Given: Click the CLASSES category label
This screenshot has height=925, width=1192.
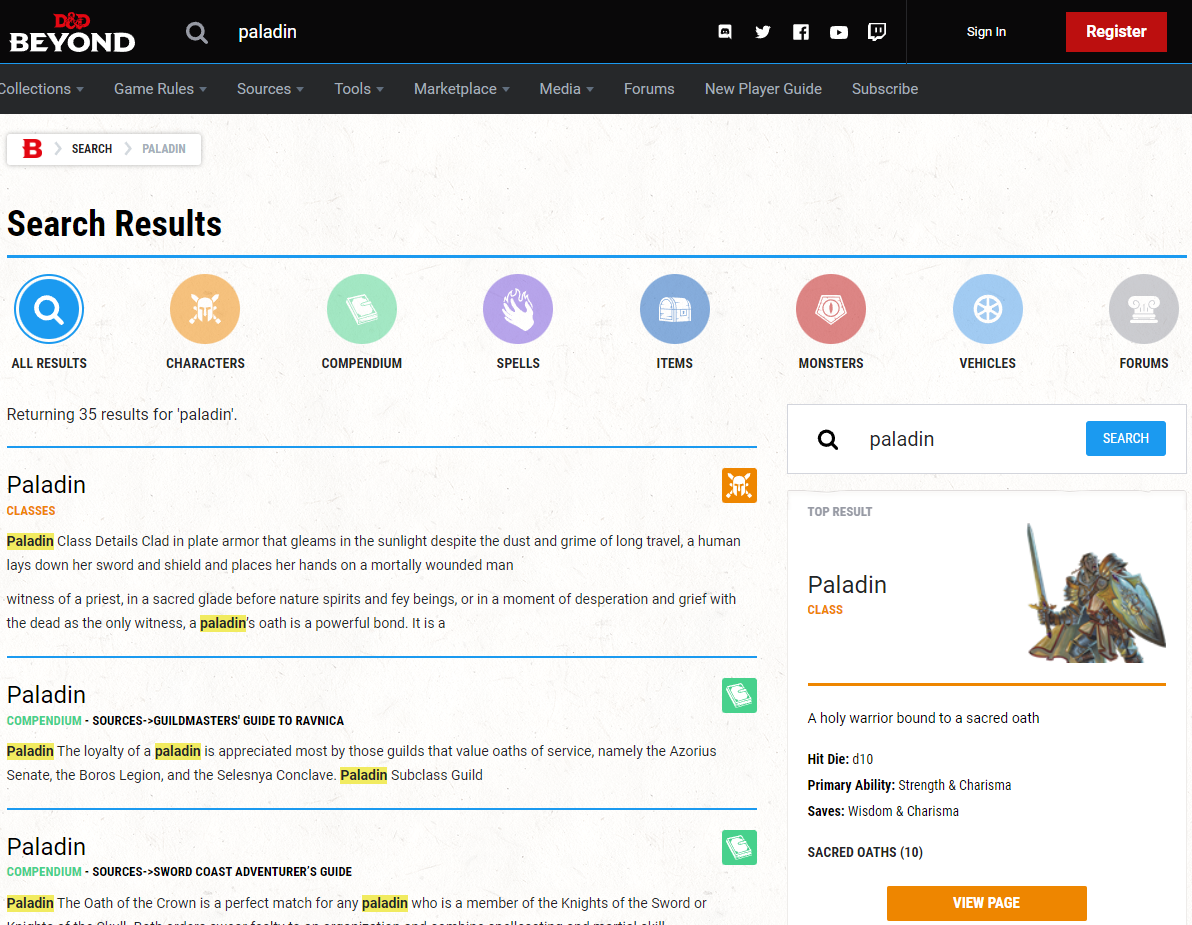Looking at the screenshot, I should click(31, 511).
